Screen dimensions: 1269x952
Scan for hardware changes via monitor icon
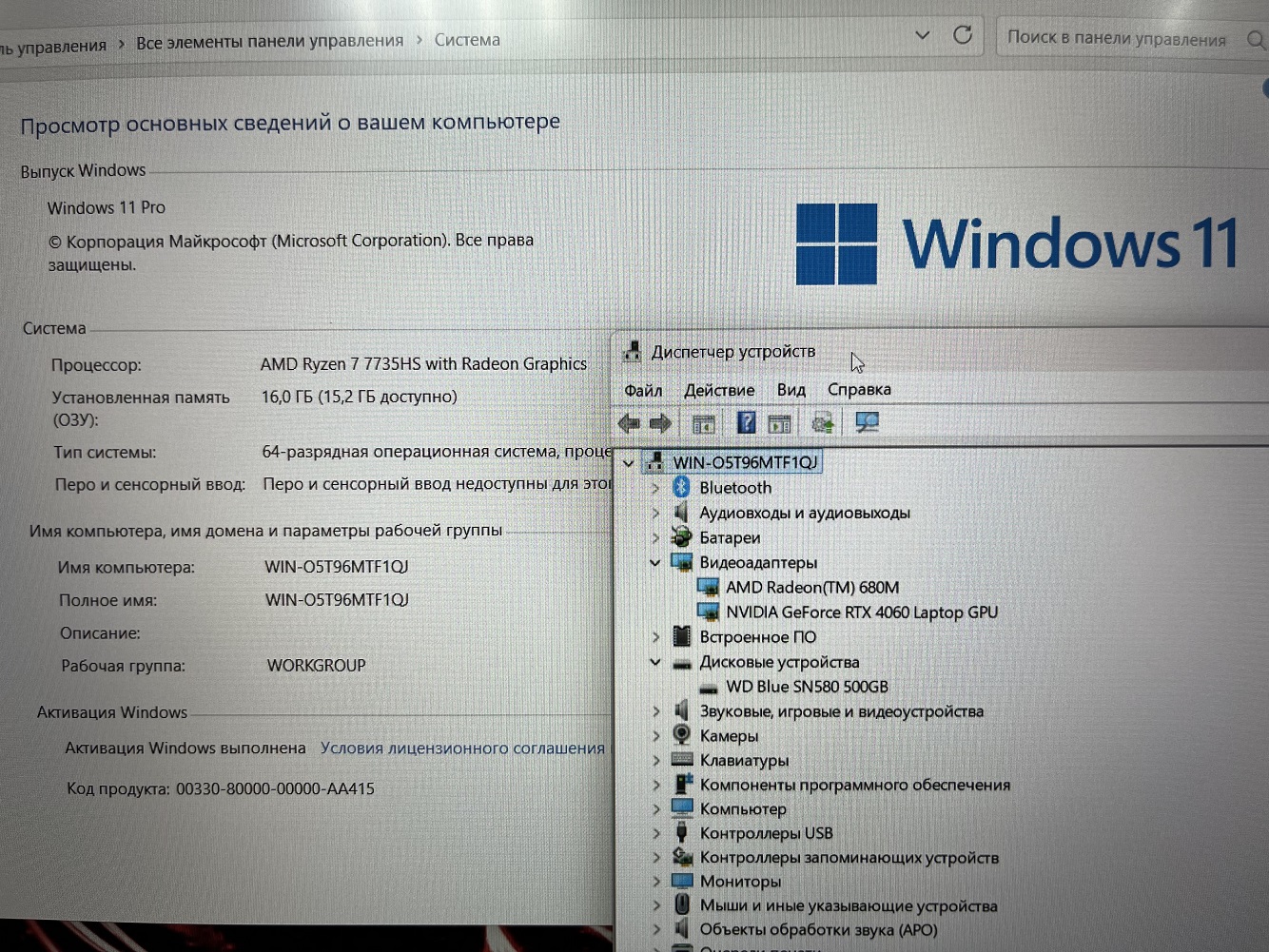(867, 422)
